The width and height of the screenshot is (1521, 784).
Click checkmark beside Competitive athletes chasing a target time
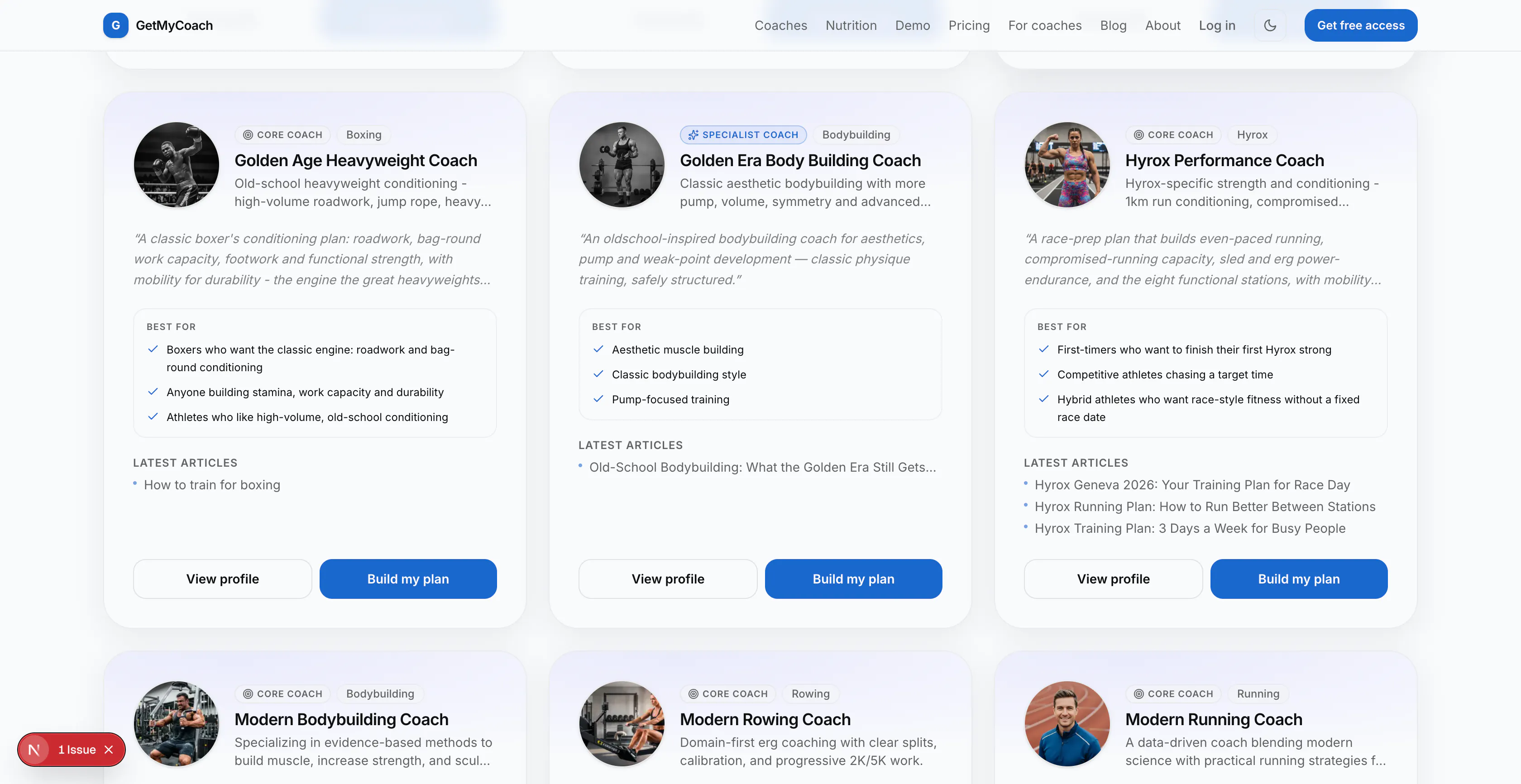click(1043, 374)
